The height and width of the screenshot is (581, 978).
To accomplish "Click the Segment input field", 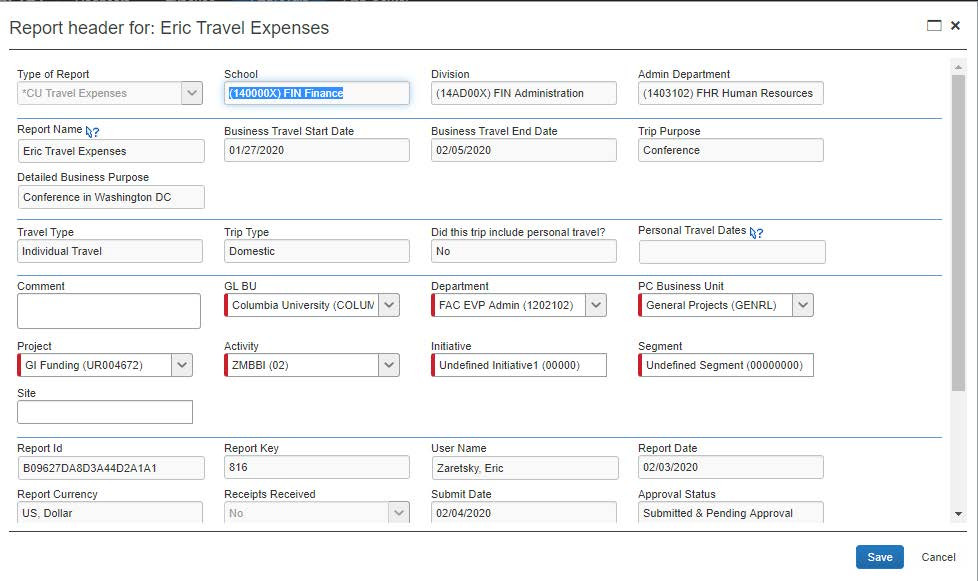I will point(727,365).
